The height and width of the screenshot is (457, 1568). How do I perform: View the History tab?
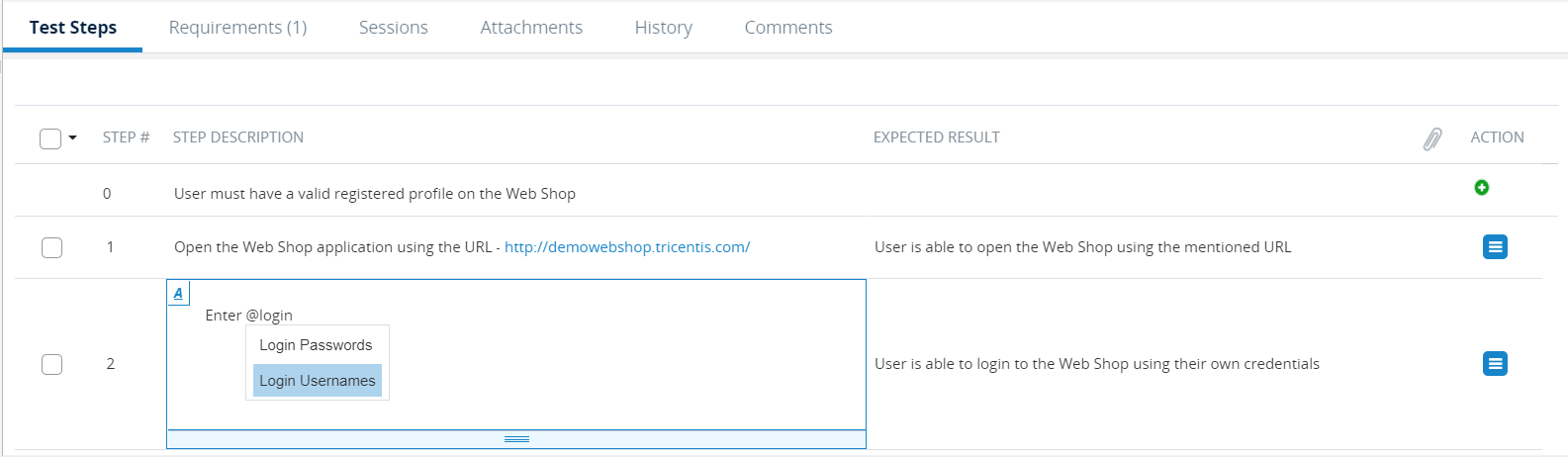click(663, 28)
